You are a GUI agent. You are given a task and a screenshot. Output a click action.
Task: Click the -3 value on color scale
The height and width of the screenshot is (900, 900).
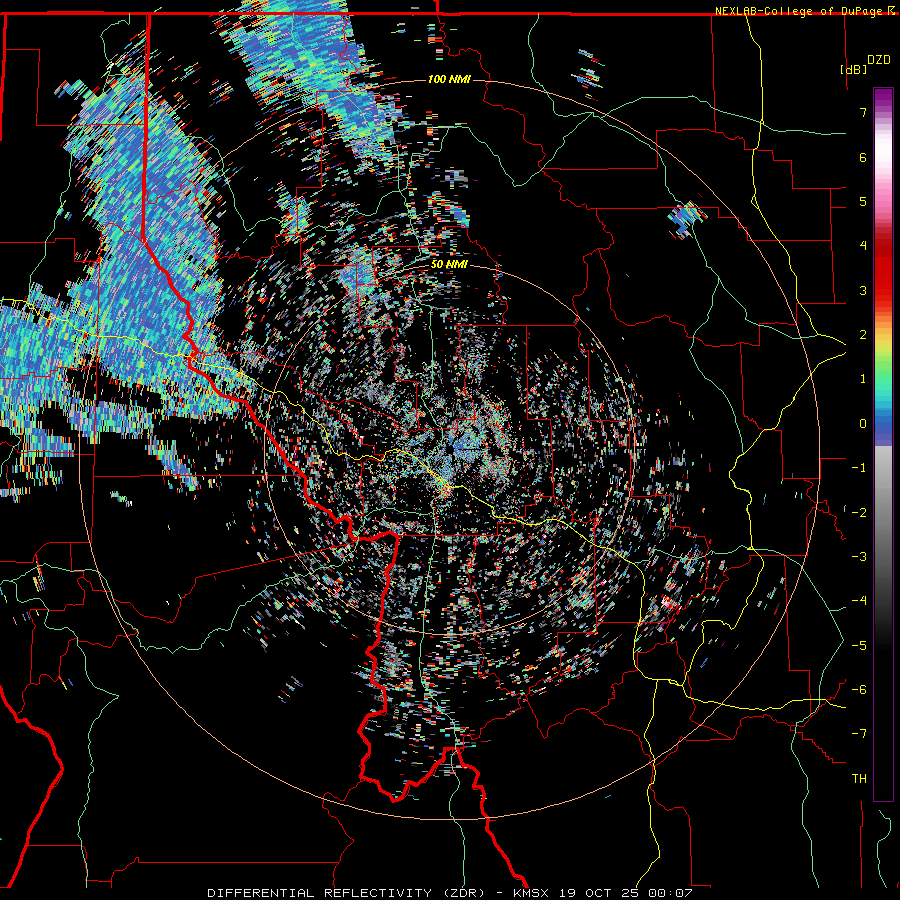[x=859, y=557]
